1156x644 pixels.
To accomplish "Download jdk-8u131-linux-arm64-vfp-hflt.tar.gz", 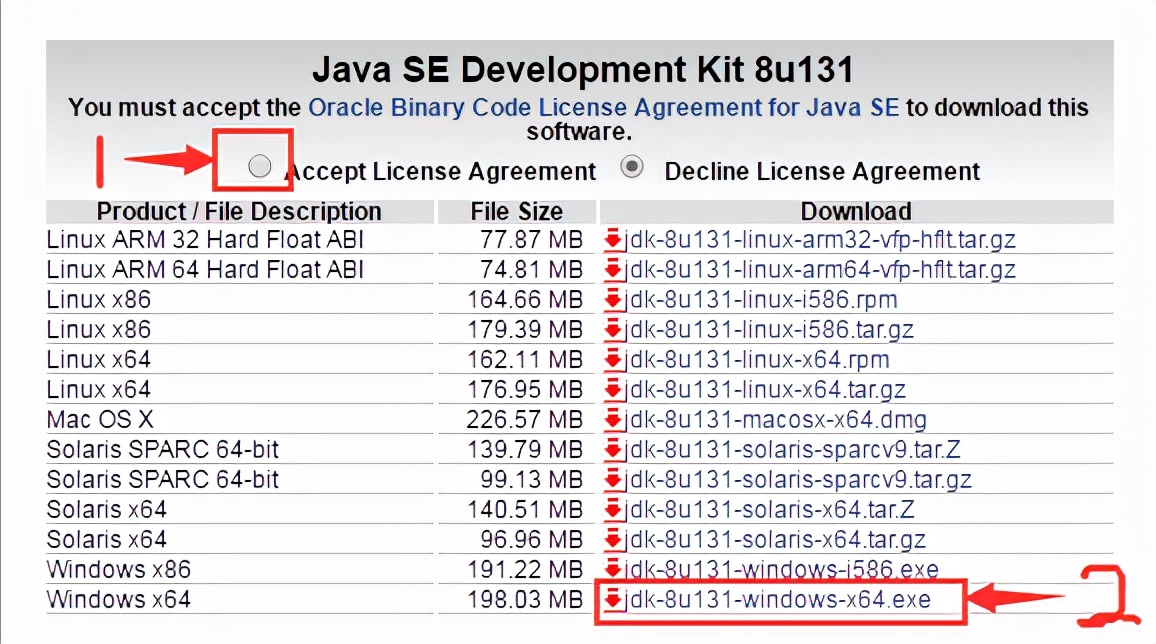I will click(821, 270).
